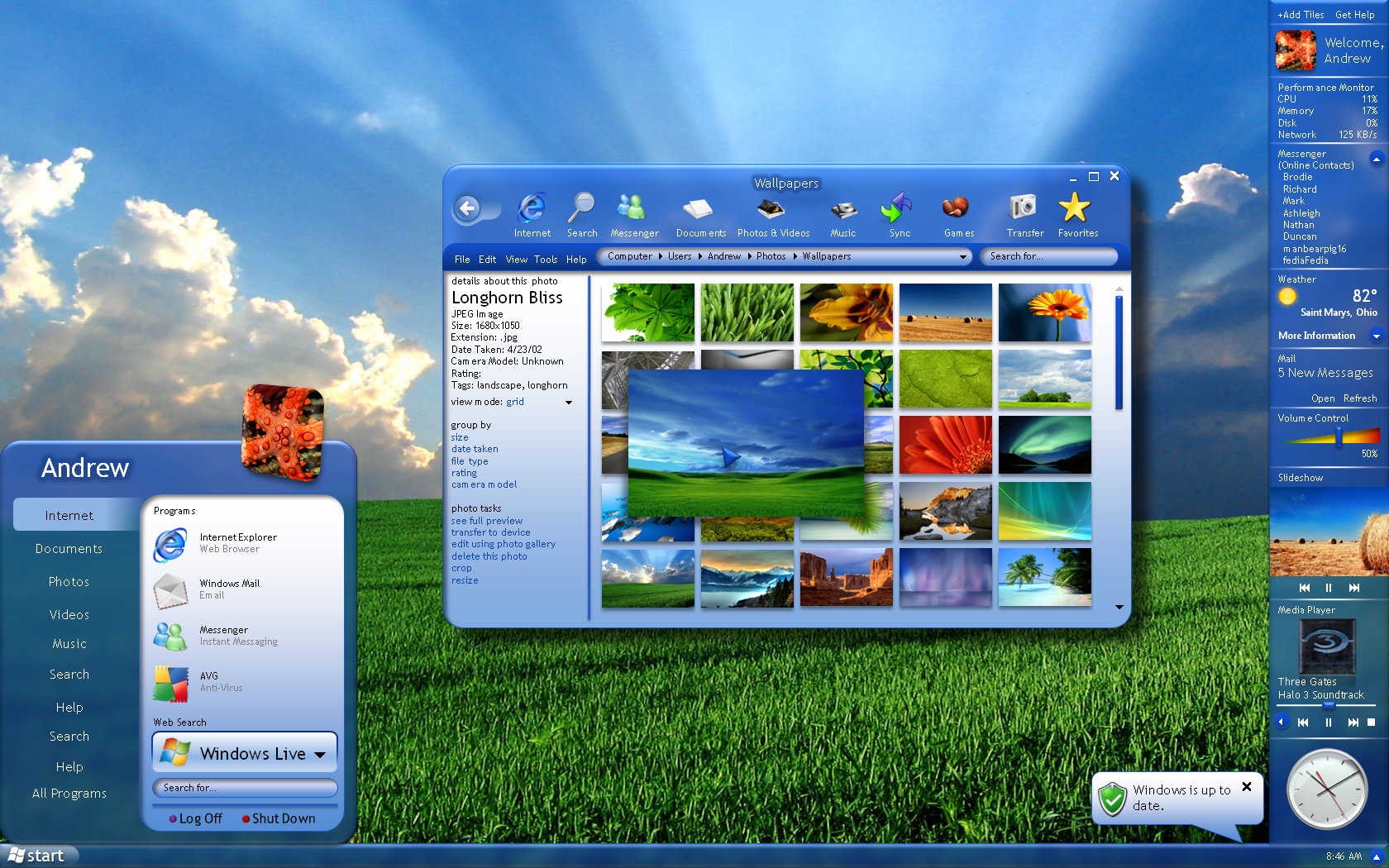1389x868 pixels.
Task: Open Messenger from the Wallpapers toolbar
Action: click(x=634, y=215)
